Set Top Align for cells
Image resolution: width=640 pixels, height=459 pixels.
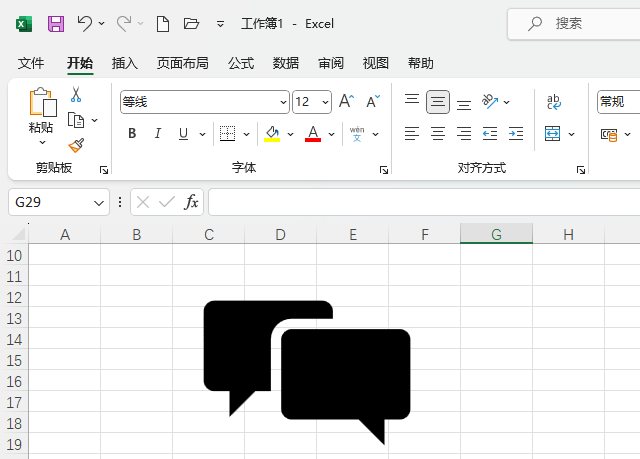coord(412,99)
